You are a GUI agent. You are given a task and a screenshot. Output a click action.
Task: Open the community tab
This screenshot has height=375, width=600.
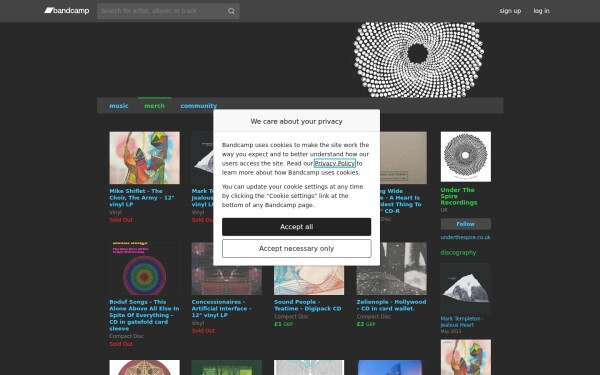pos(199,106)
